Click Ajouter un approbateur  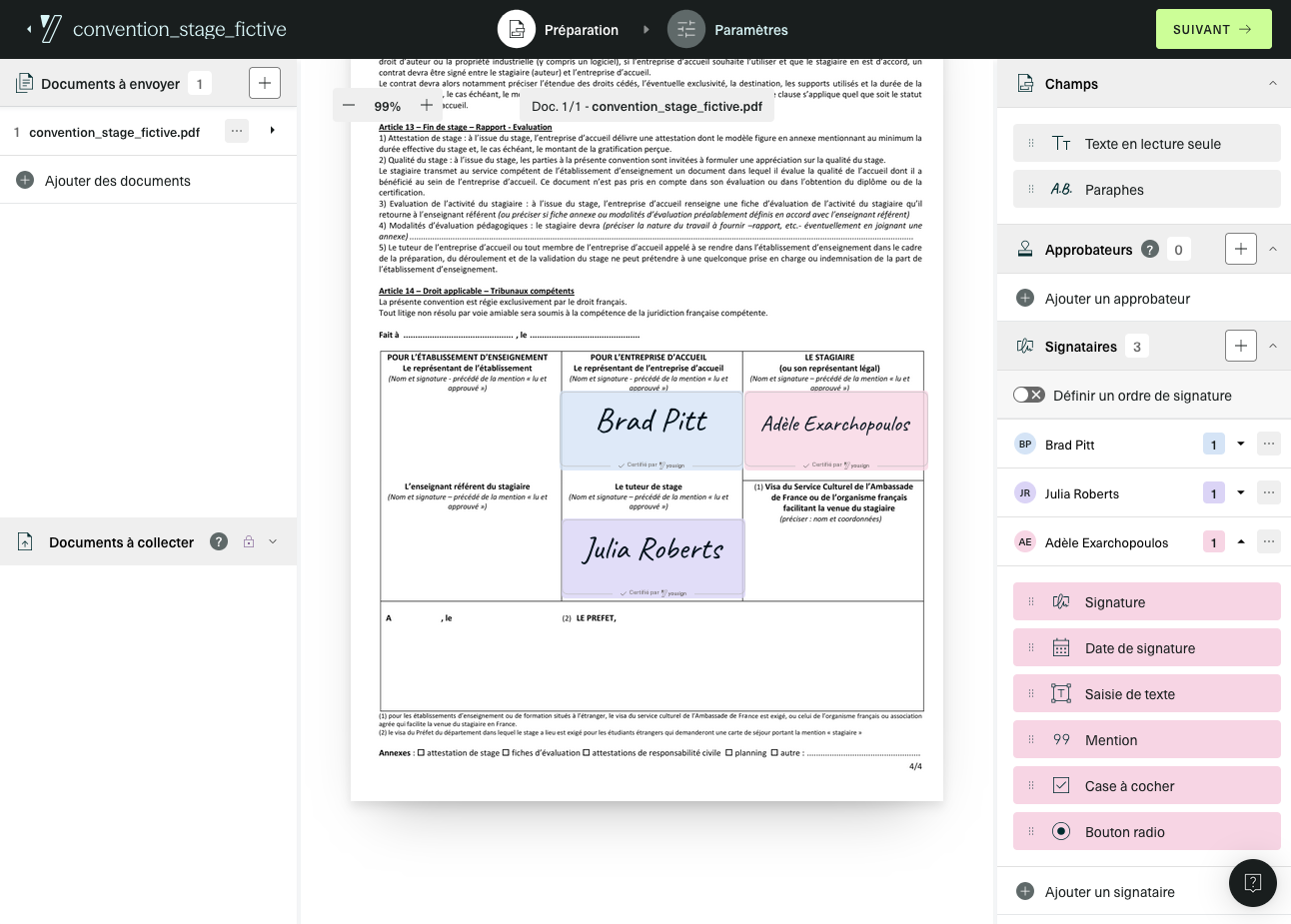[x=1104, y=298]
